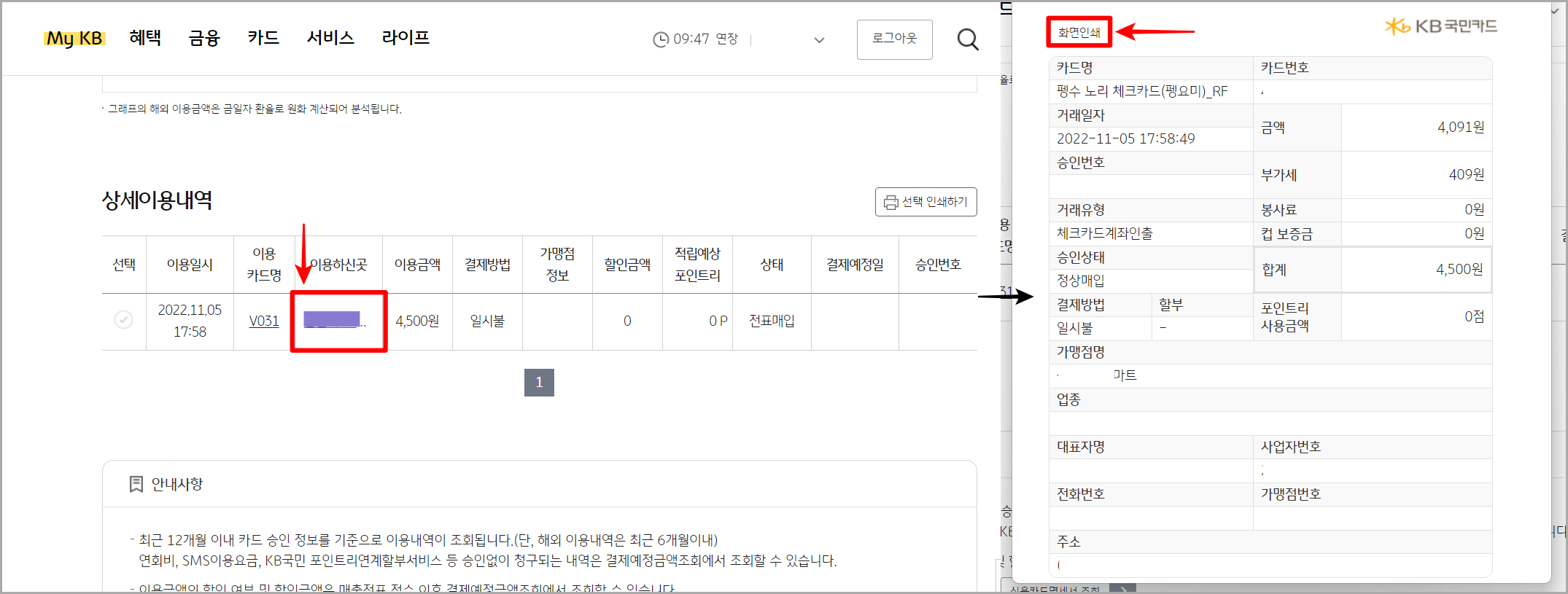Click the 4,091원 amount in popup

1461,128
